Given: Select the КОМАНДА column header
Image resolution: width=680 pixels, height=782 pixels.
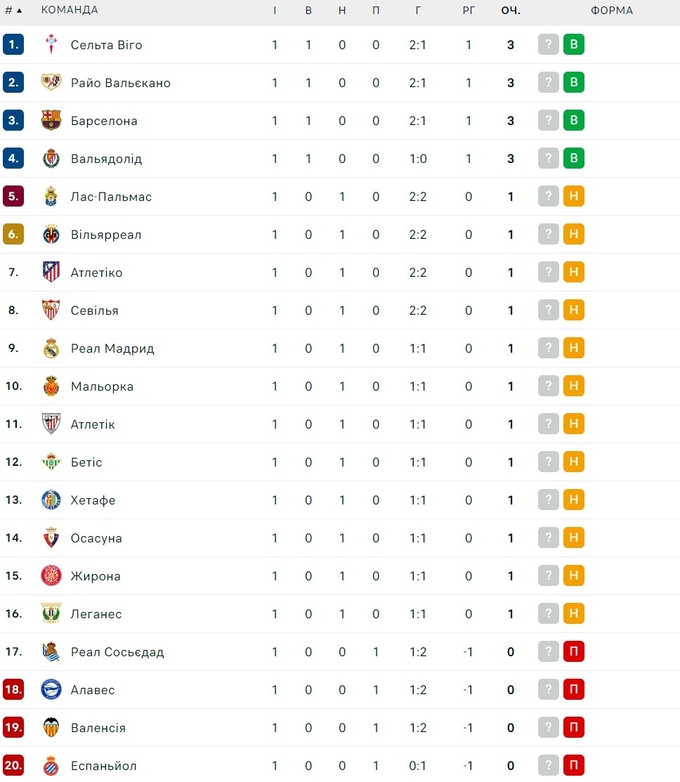Looking at the screenshot, I should (69, 10).
